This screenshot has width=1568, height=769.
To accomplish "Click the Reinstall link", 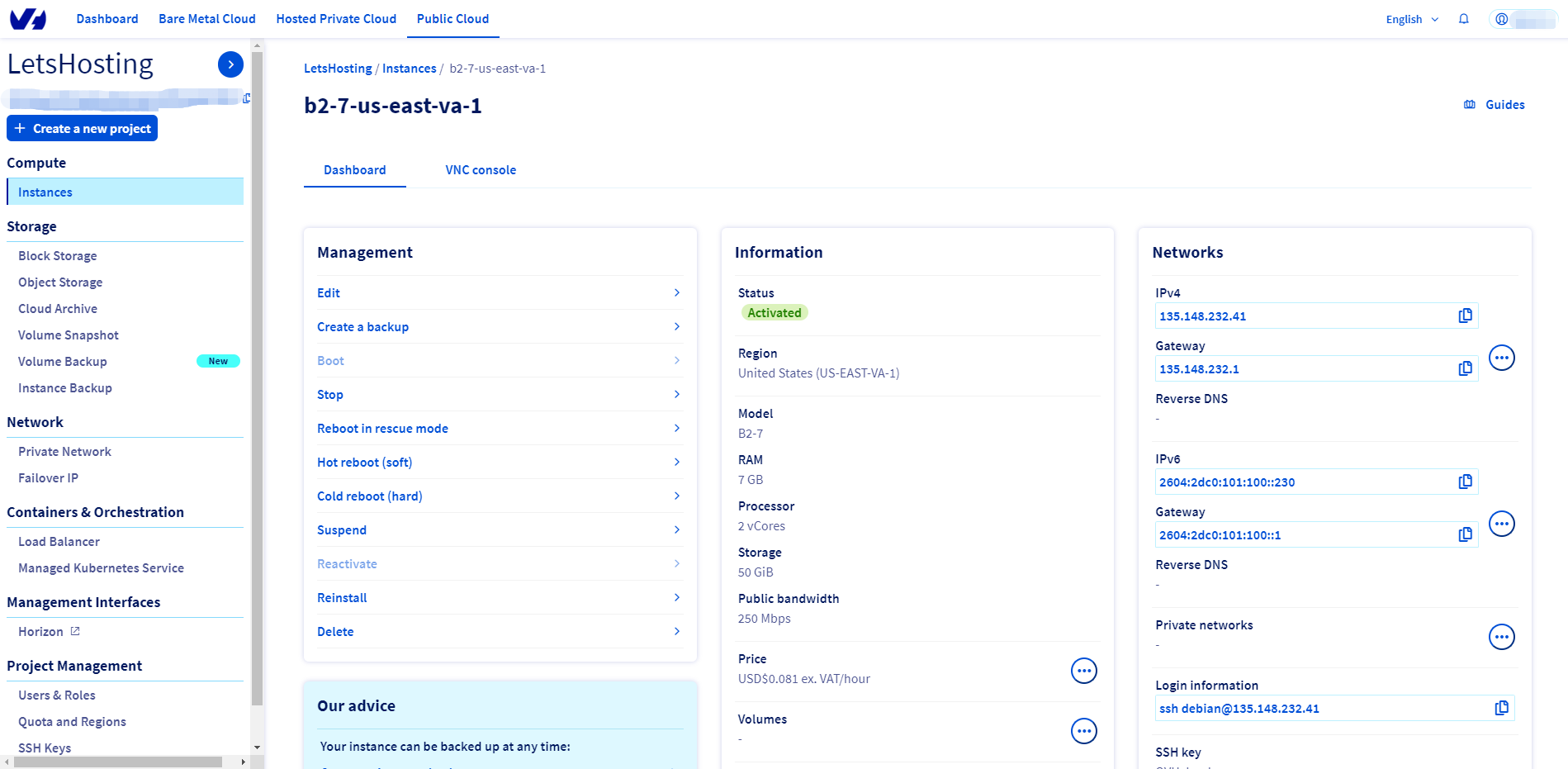I will (342, 597).
